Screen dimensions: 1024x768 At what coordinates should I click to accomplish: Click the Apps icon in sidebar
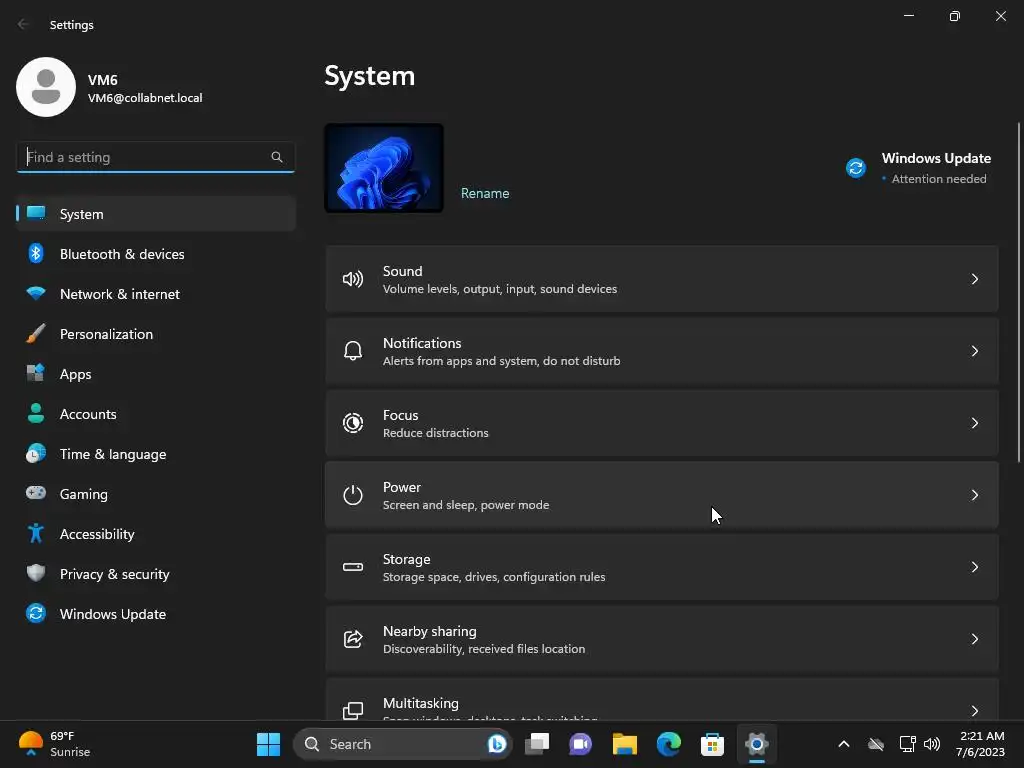(x=36, y=374)
